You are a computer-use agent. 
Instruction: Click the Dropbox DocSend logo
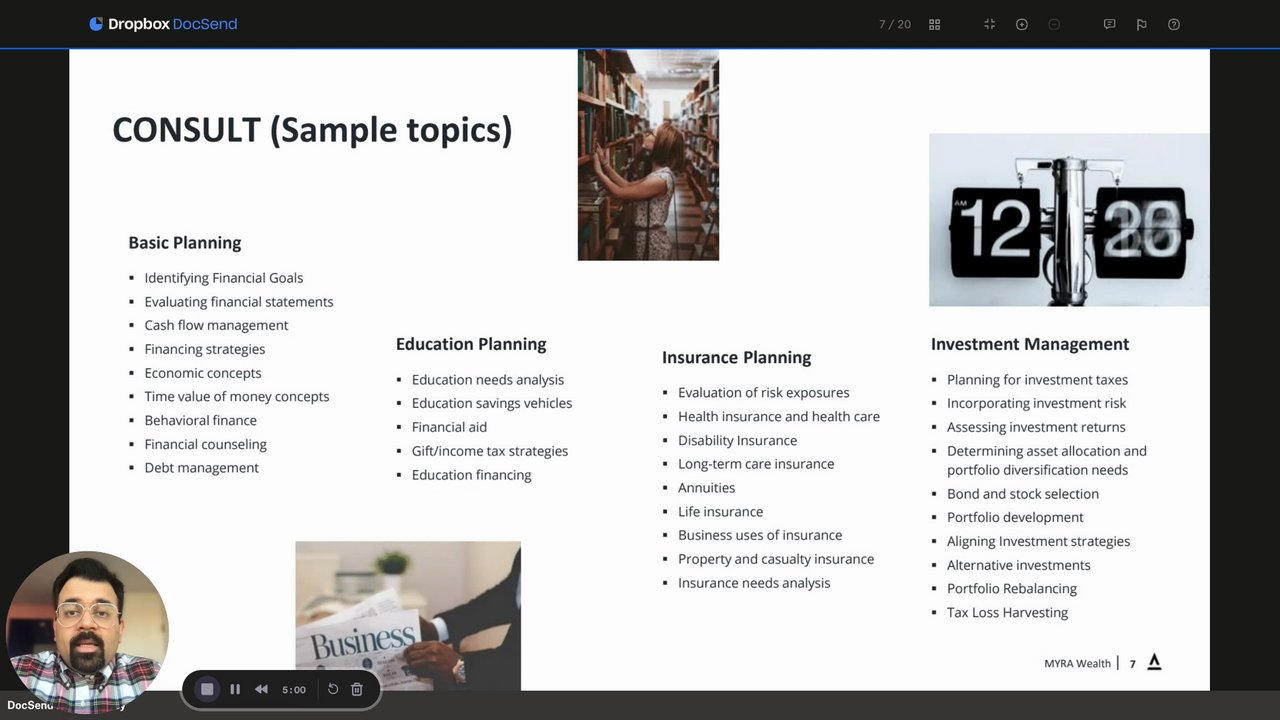163,24
